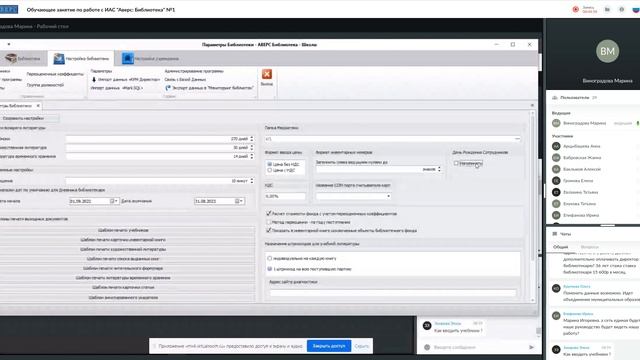Adjust 270 дней spinner field
The width and height of the screenshot is (640, 360).
pos(160,139)
